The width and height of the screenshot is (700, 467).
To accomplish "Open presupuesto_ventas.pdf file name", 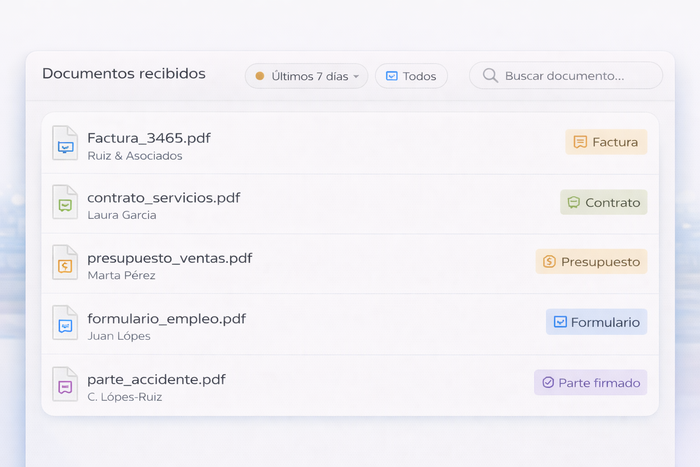I will [170, 259].
